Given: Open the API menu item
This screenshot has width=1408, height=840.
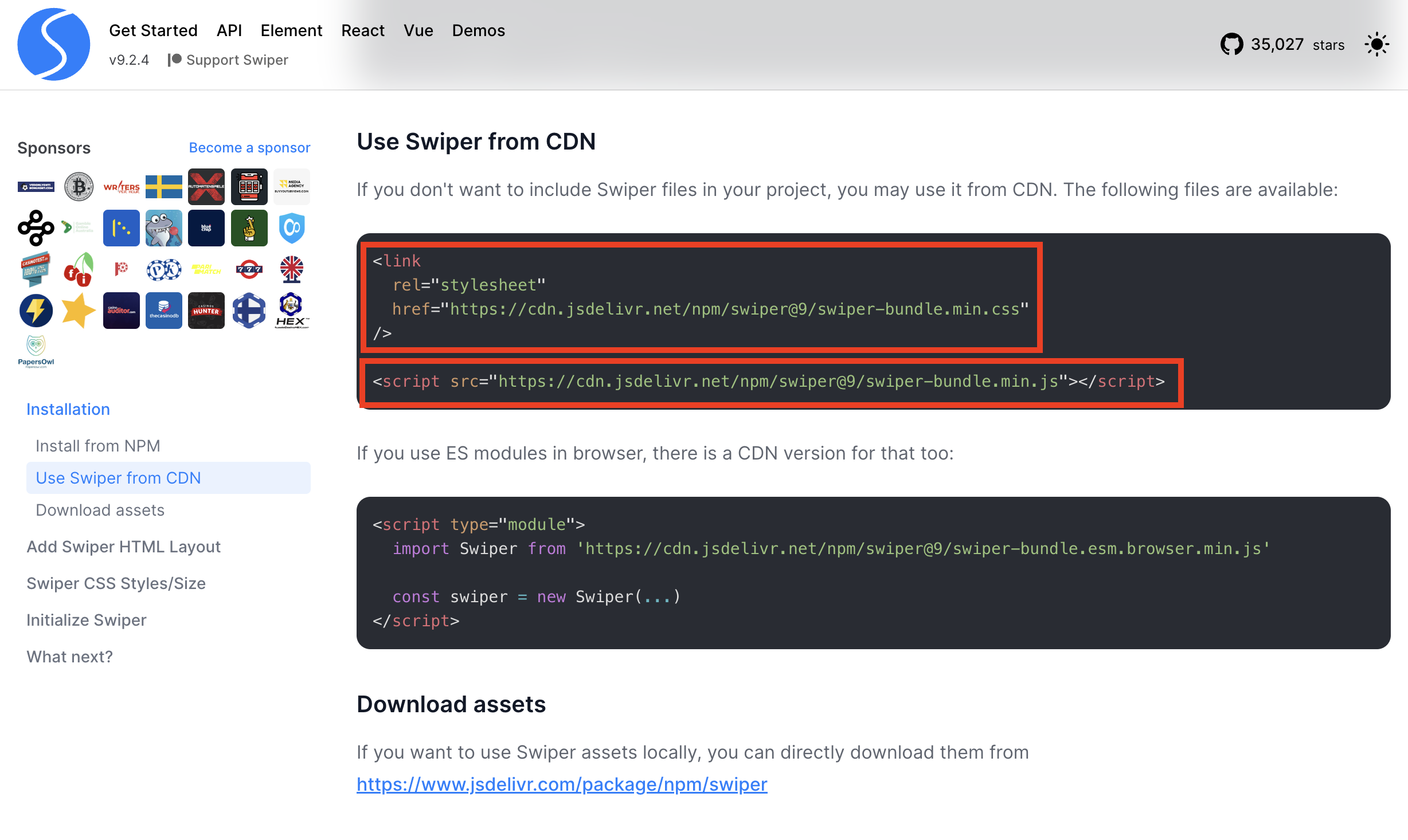Looking at the screenshot, I should coord(229,30).
